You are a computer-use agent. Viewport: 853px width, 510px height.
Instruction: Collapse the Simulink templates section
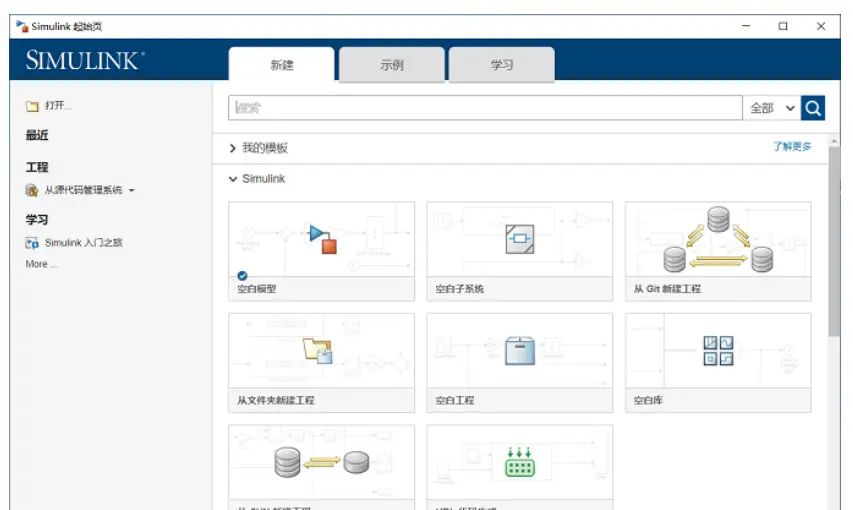point(233,179)
